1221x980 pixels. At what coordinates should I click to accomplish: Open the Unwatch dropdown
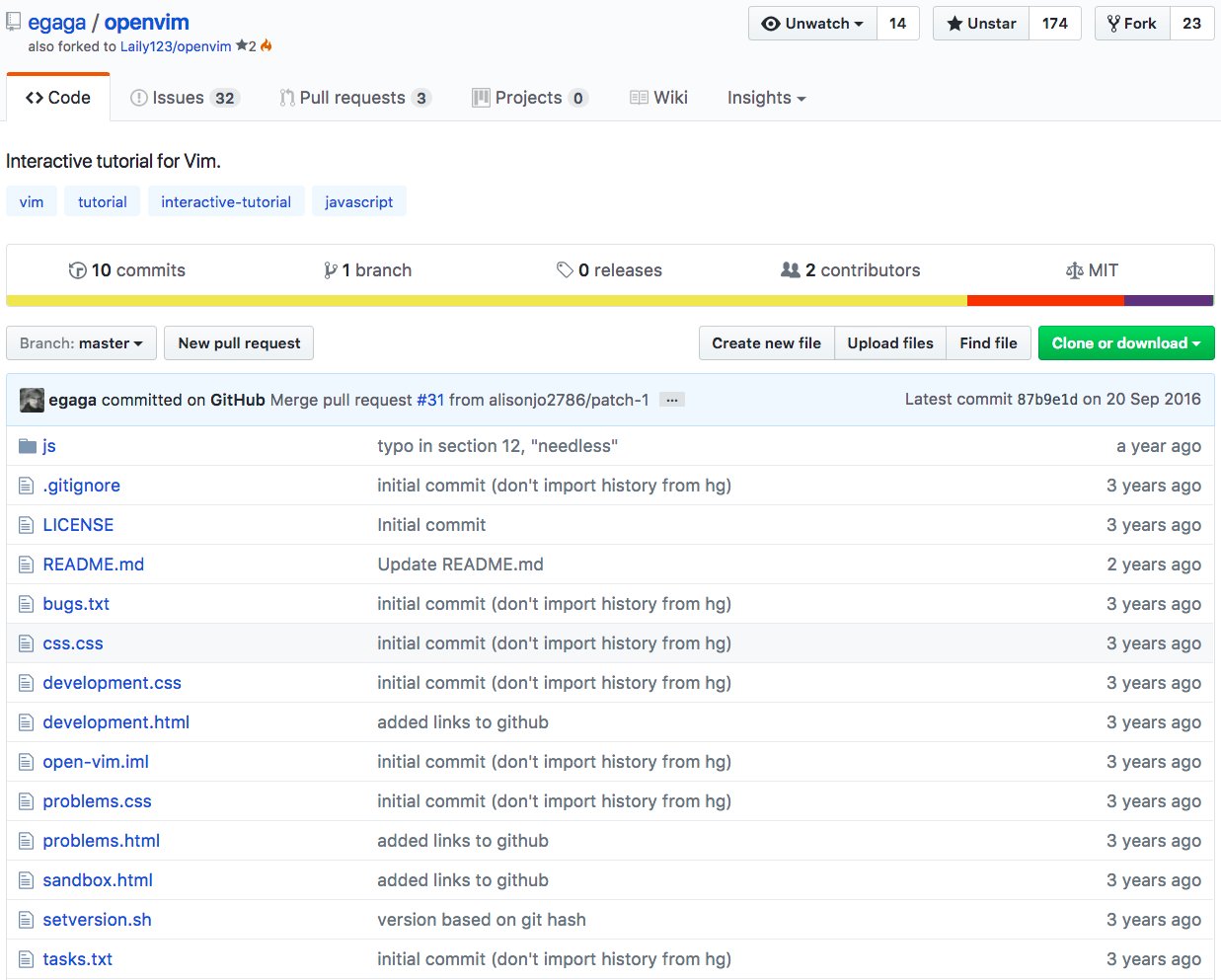click(812, 24)
